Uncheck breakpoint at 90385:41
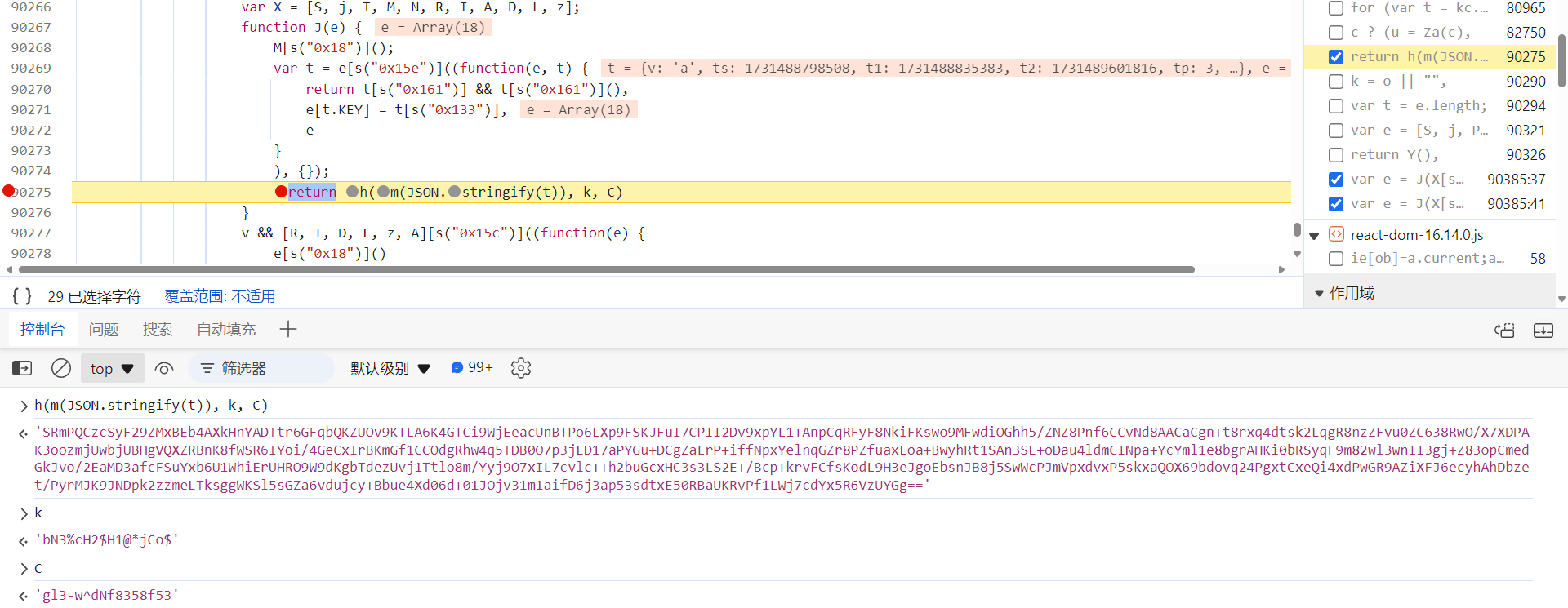The width and height of the screenshot is (1568, 608). 1336,204
